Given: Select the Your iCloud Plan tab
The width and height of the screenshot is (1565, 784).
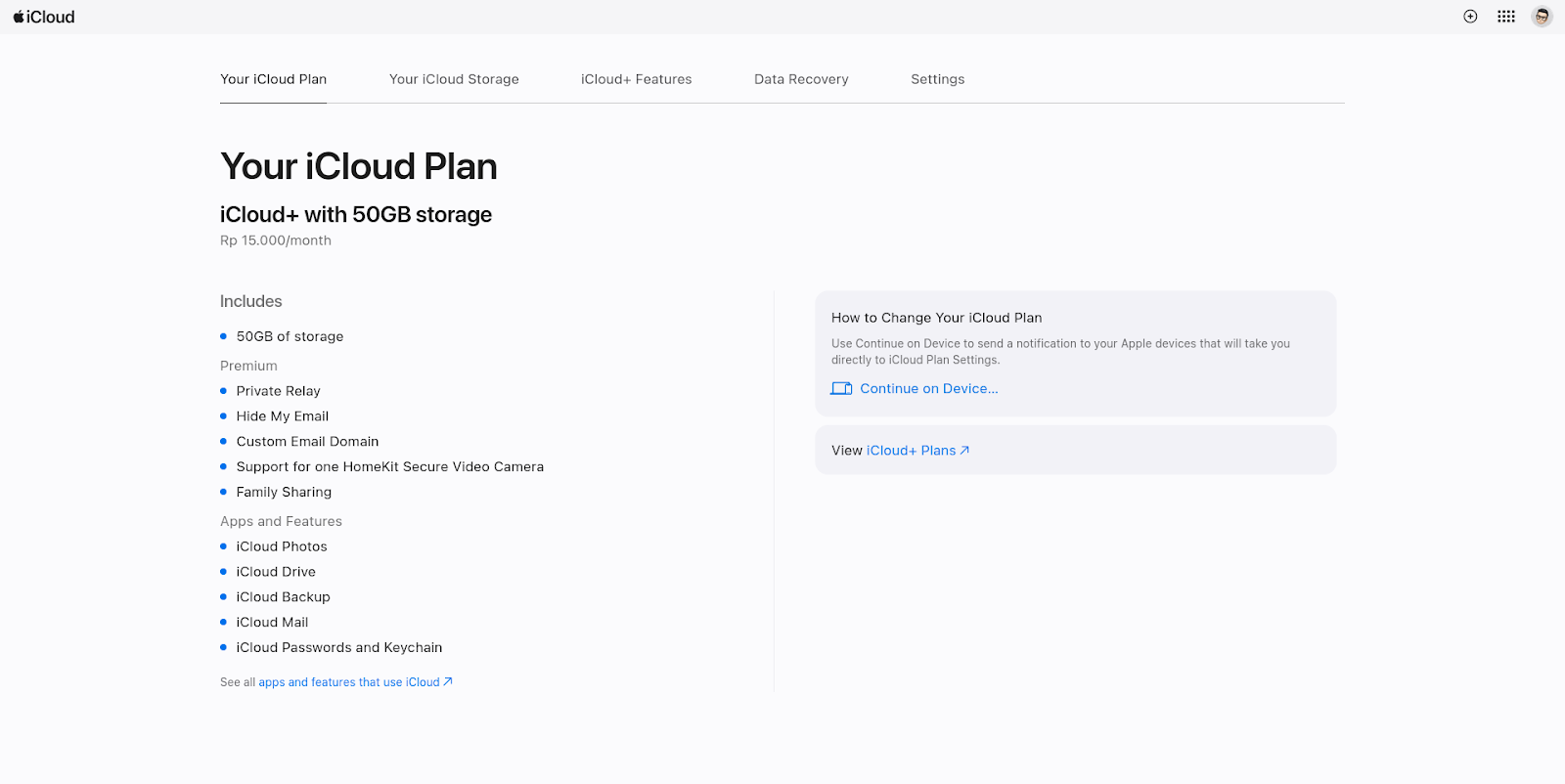Looking at the screenshot, I should click(x=274, y=79).
